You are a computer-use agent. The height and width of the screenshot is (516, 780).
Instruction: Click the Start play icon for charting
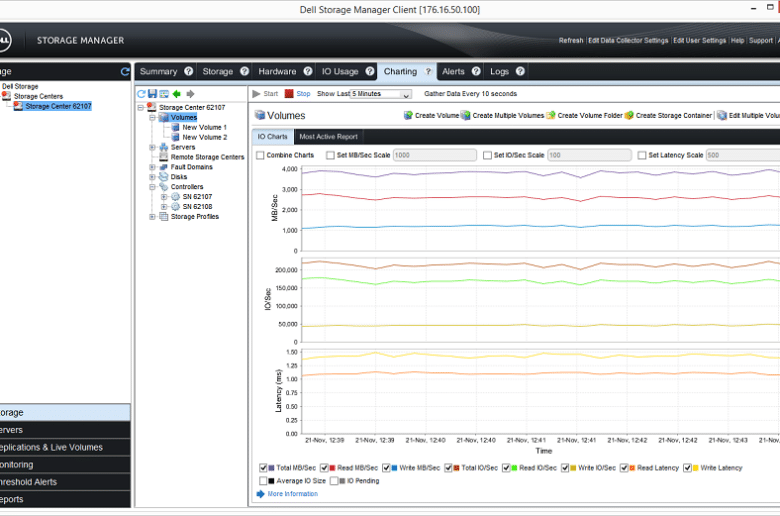pyautogui.click(x=256, y=94)
